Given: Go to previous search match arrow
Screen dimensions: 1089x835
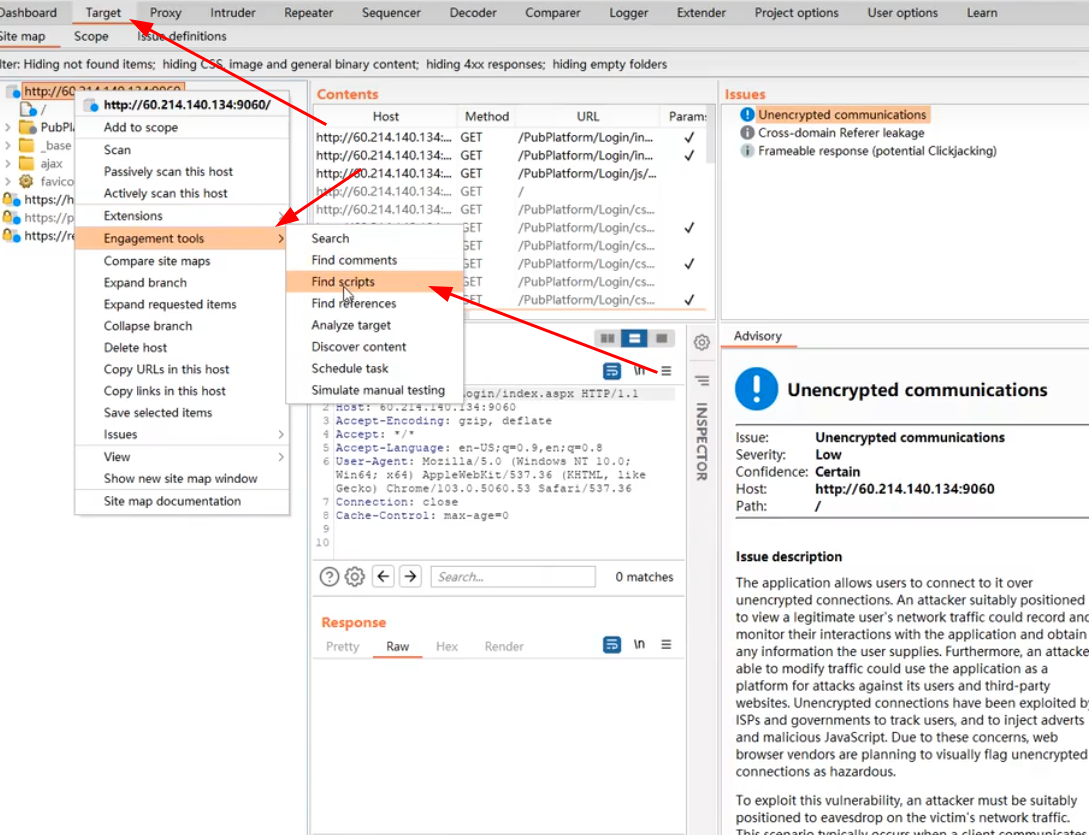Looking at the screenshot, I should 383,576.
